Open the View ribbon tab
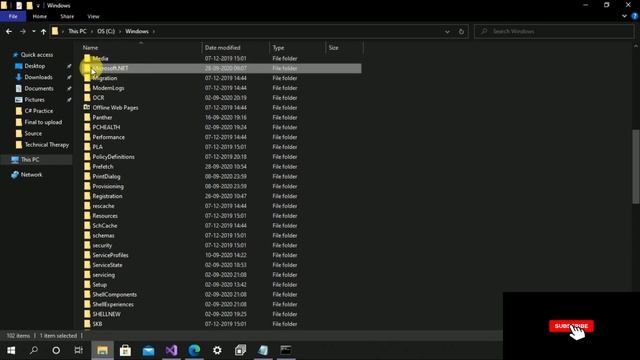The height and width of the screenshot is (360, 640). click(x=93, y=16)
